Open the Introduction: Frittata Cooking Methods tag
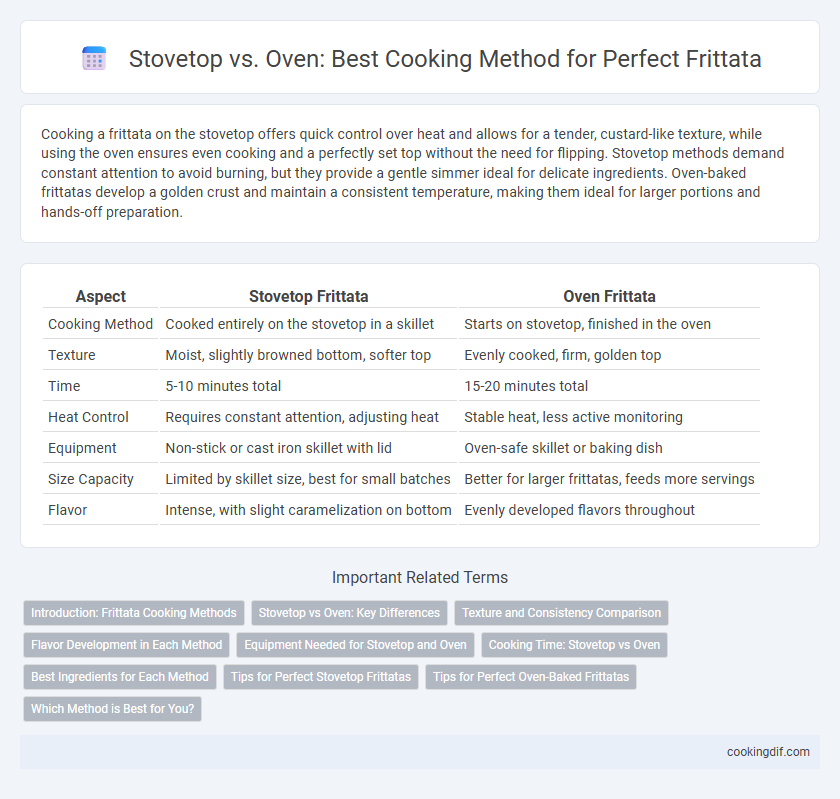The width and height of the screenshot is (840, 799). click(x=133, y=613)
